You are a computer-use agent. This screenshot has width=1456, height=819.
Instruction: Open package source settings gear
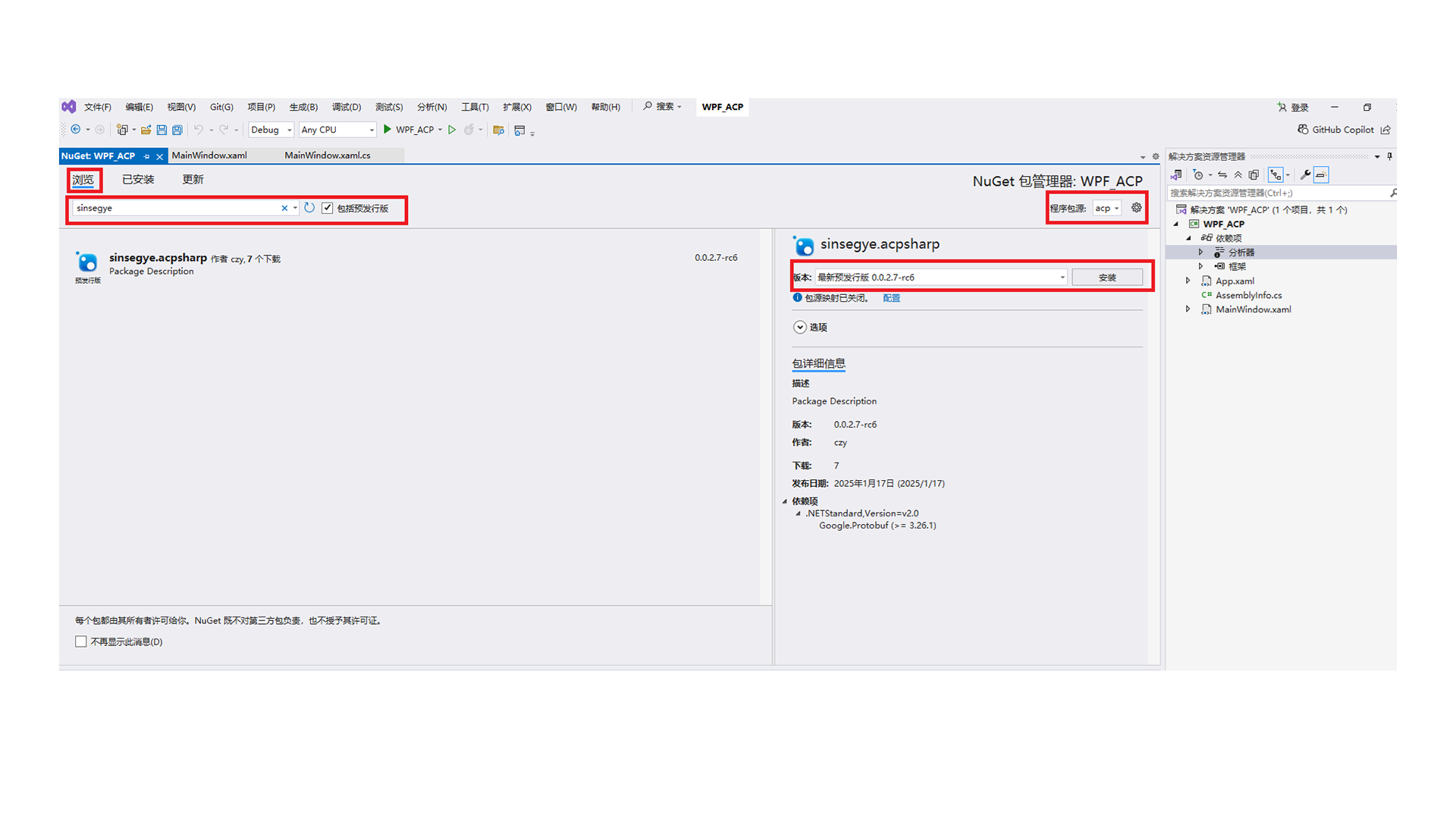[x=1136, y=208]
